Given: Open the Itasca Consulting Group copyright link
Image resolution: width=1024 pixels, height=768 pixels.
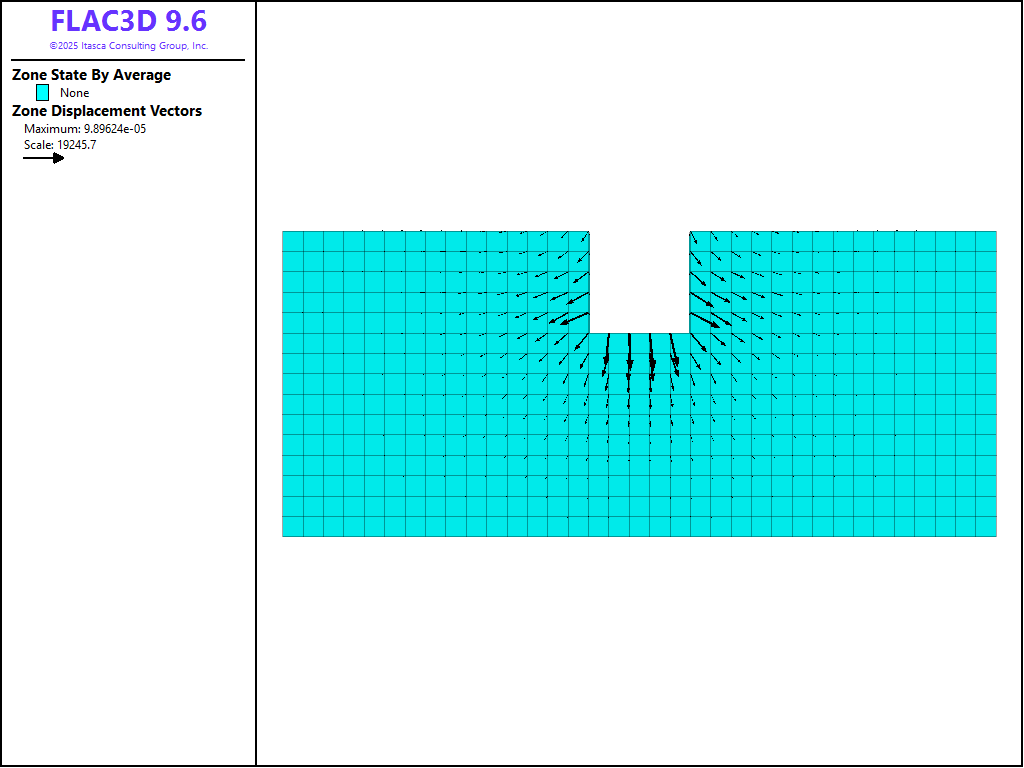Looking at the screenshot, I should tap(128, 46).
